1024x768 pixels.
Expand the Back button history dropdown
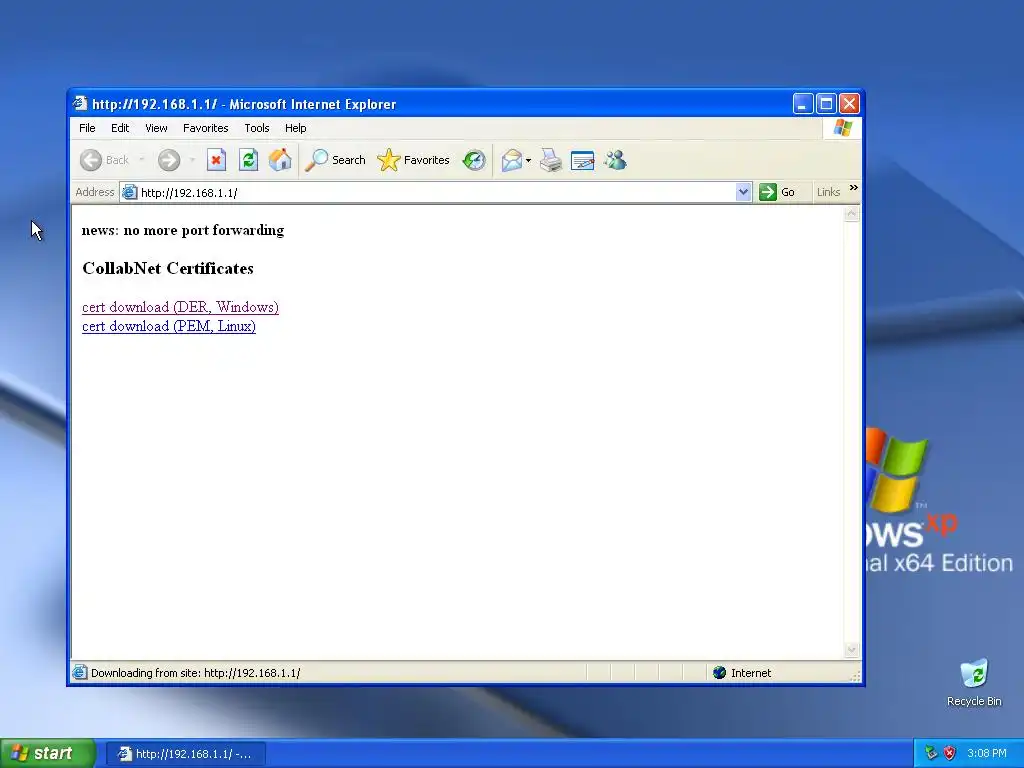tap(142, 160)
